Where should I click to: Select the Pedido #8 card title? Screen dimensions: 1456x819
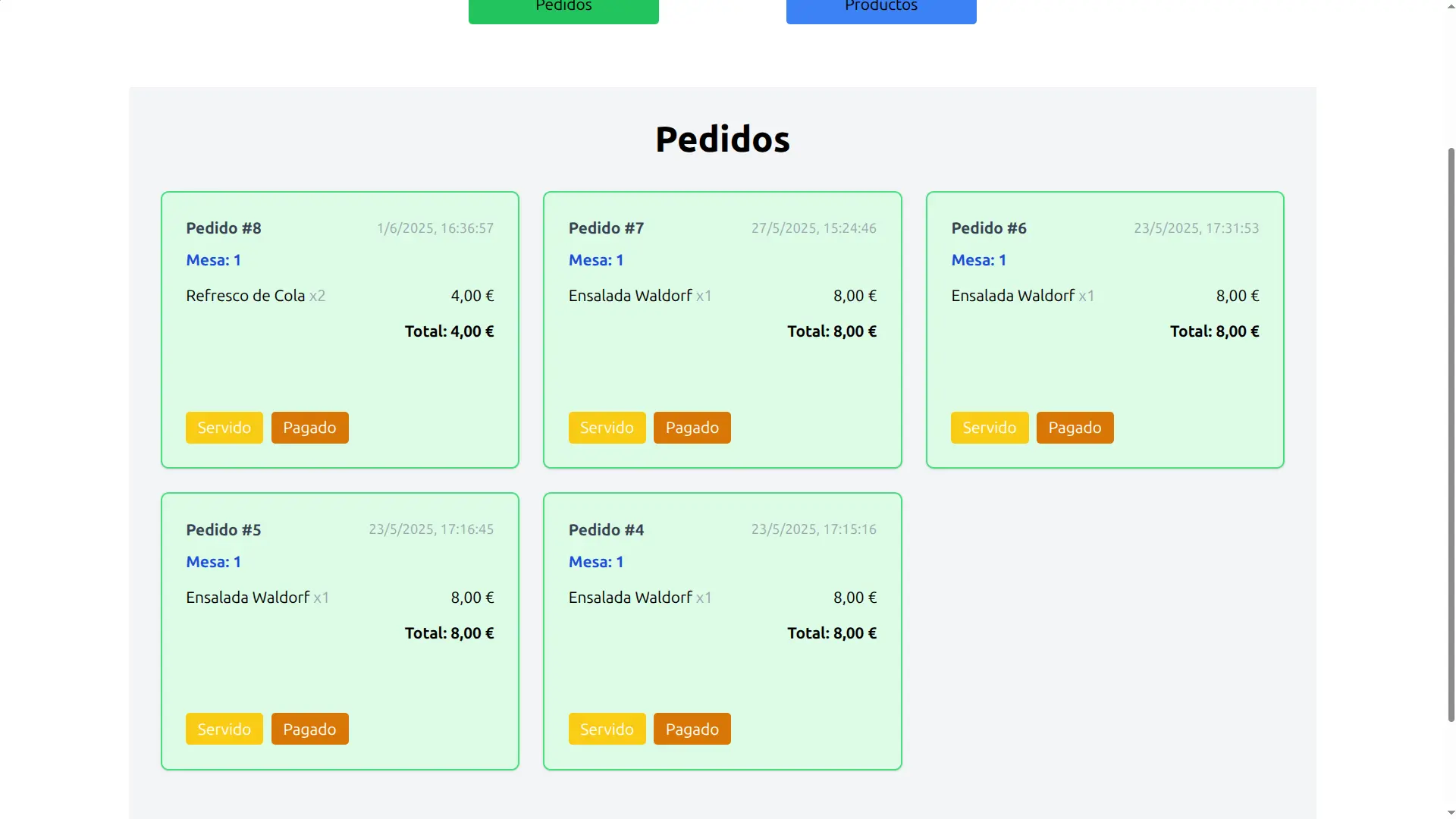pyautogui.click(x=224, y=228)
